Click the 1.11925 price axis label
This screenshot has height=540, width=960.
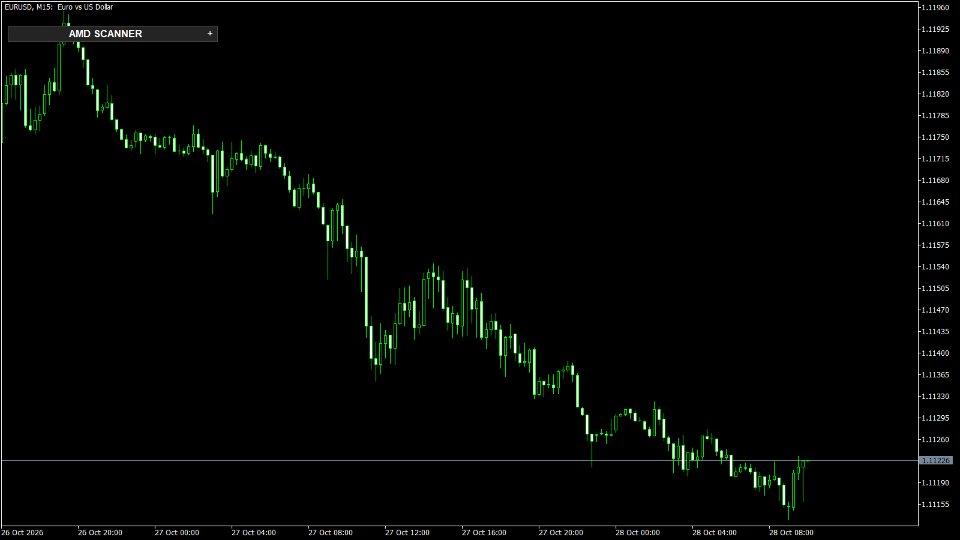935,29
